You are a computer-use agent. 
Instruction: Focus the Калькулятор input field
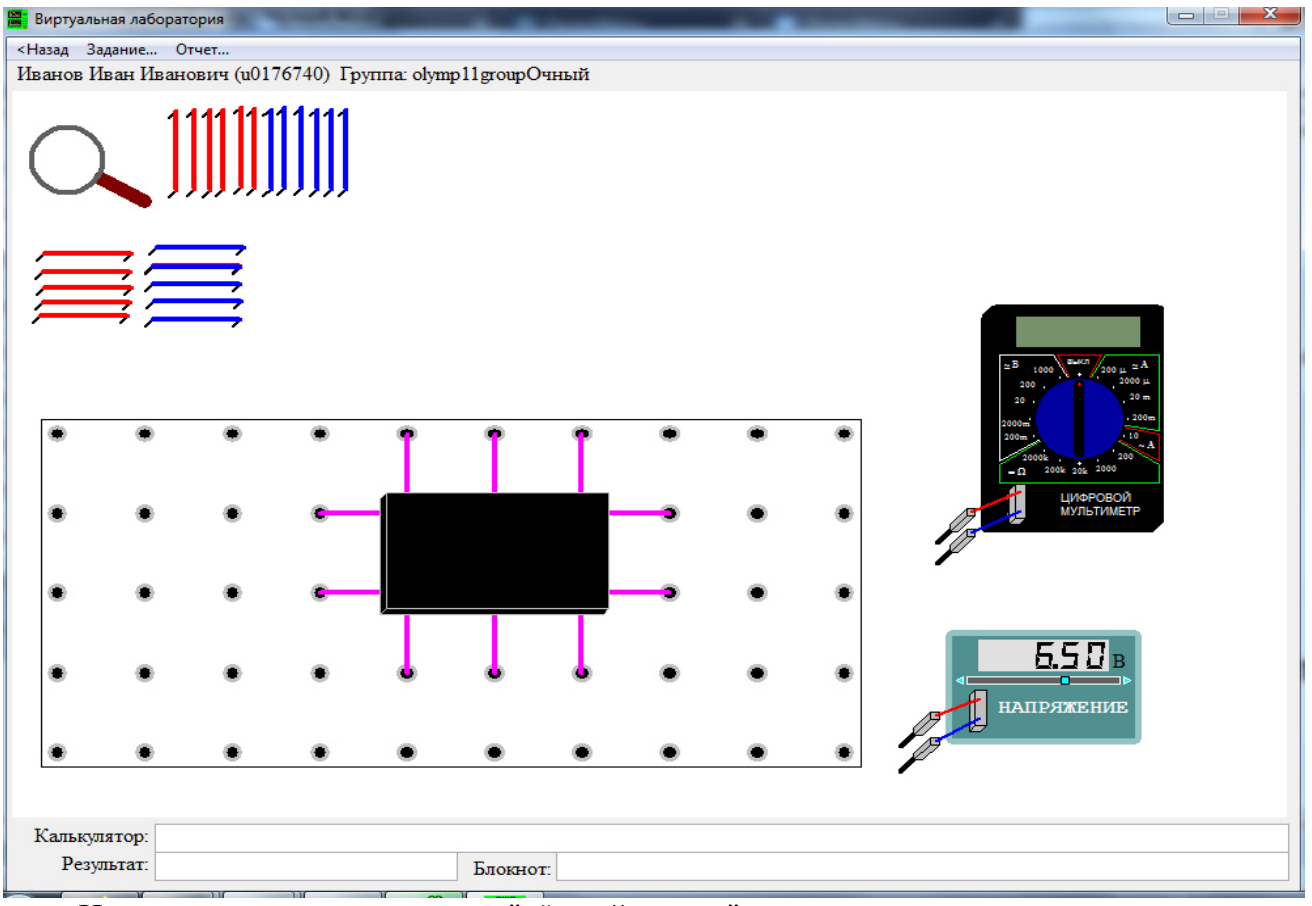point(722,837)
